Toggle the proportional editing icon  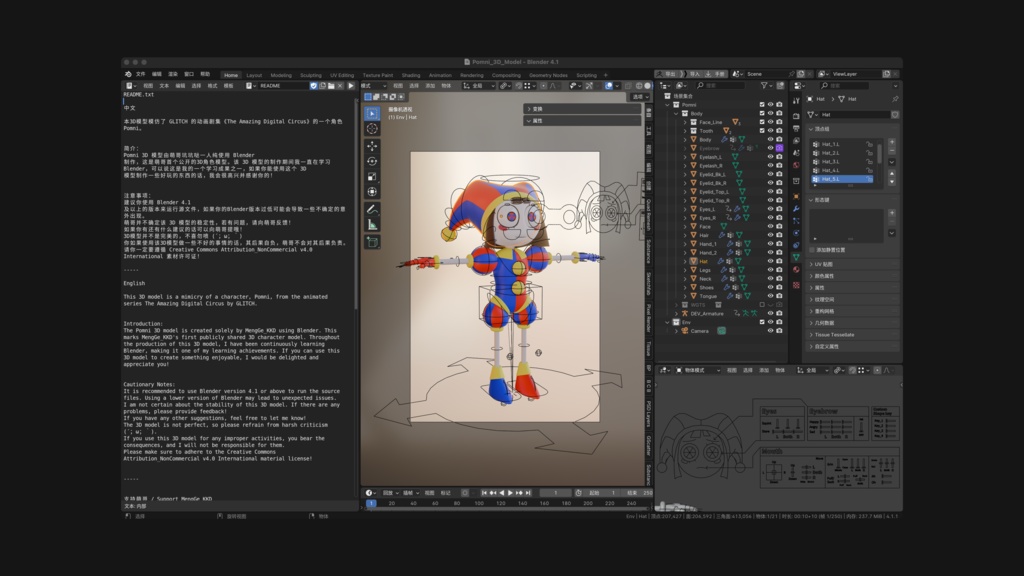(x=543, y=85)
